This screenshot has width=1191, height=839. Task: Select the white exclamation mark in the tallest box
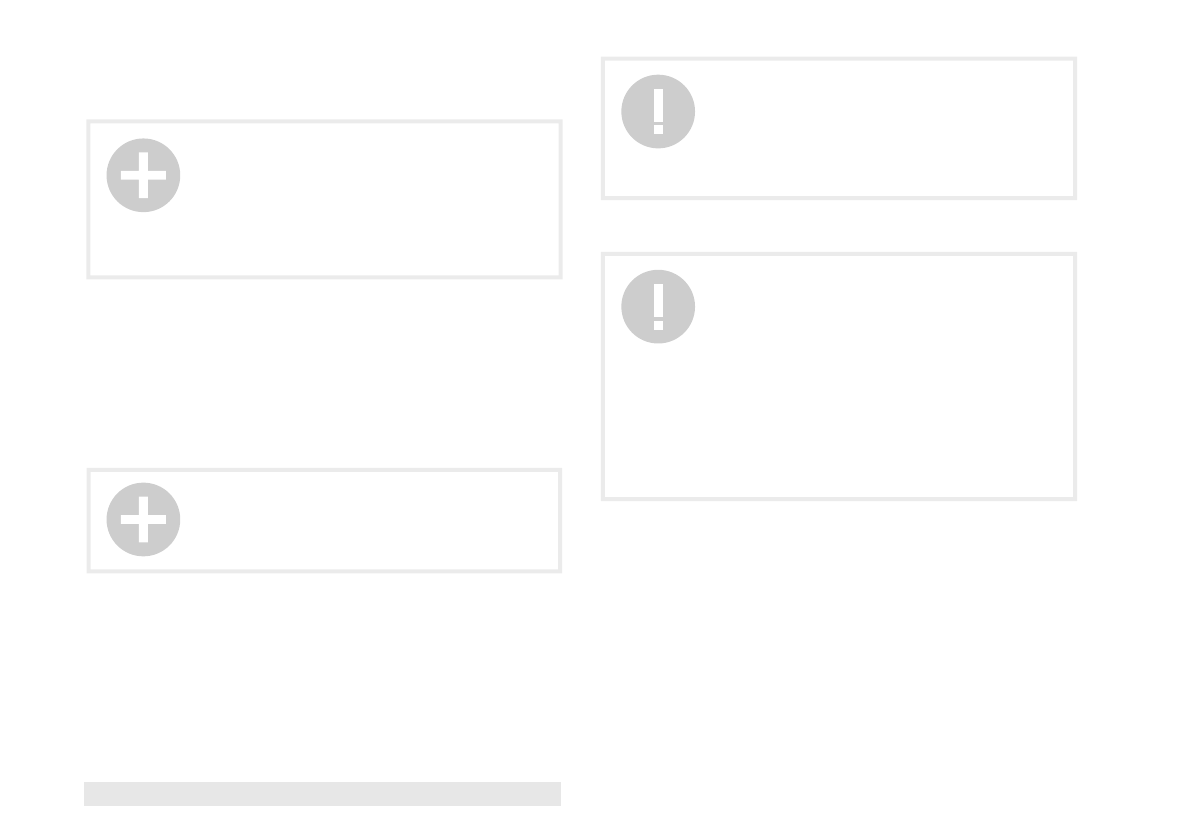click(658, 307)
